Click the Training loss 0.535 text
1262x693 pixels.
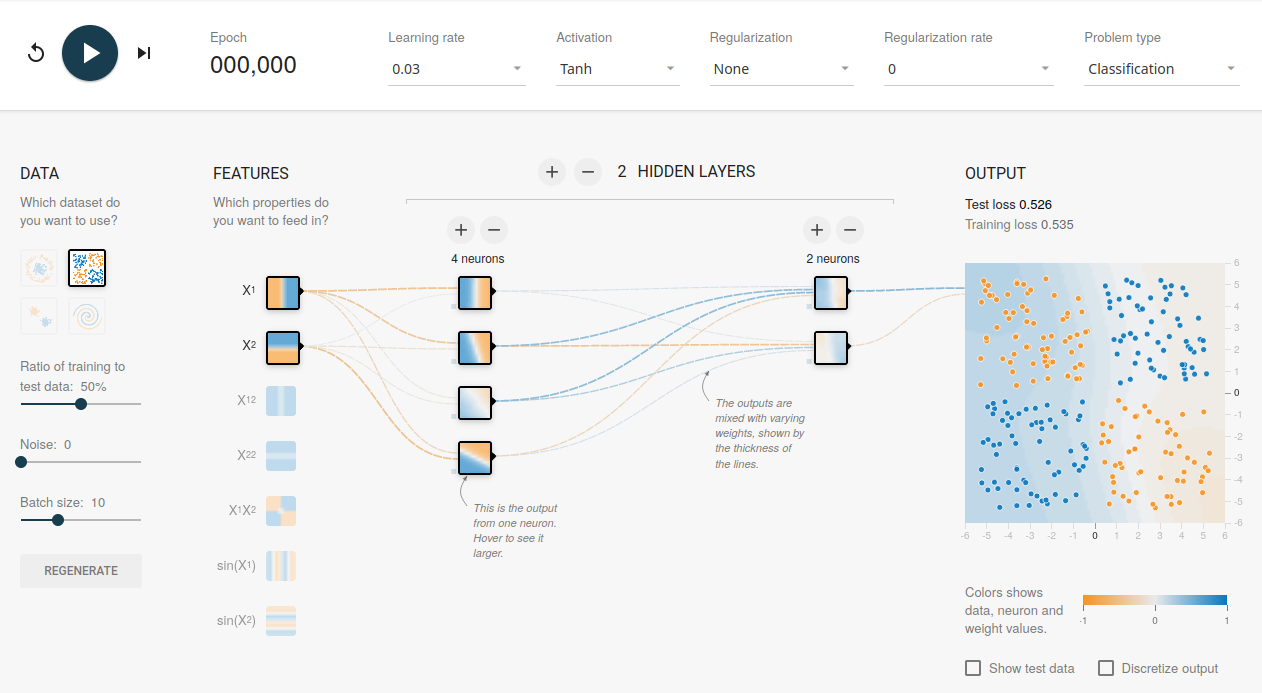tap(1019, 224)
